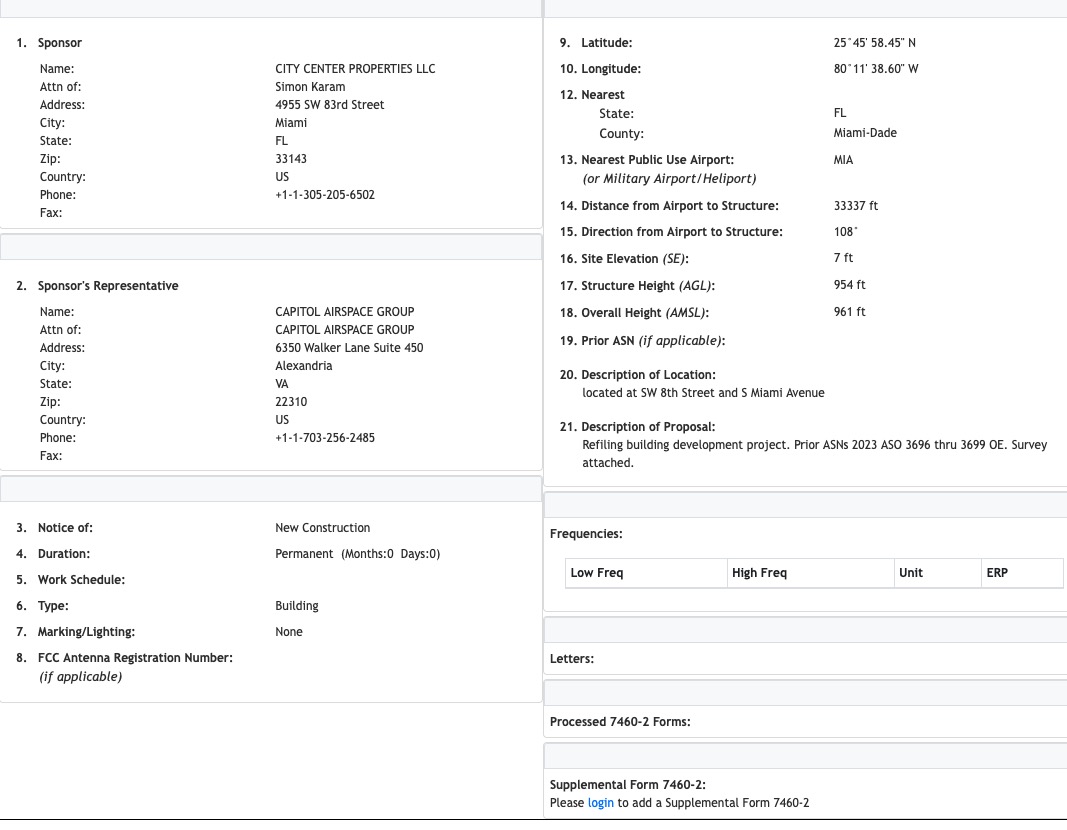Click the sponsor name CITY CENTER PROPERTIES LLC
The width and height of the screenshot is (1067, 830).
(x=355, y=69)
